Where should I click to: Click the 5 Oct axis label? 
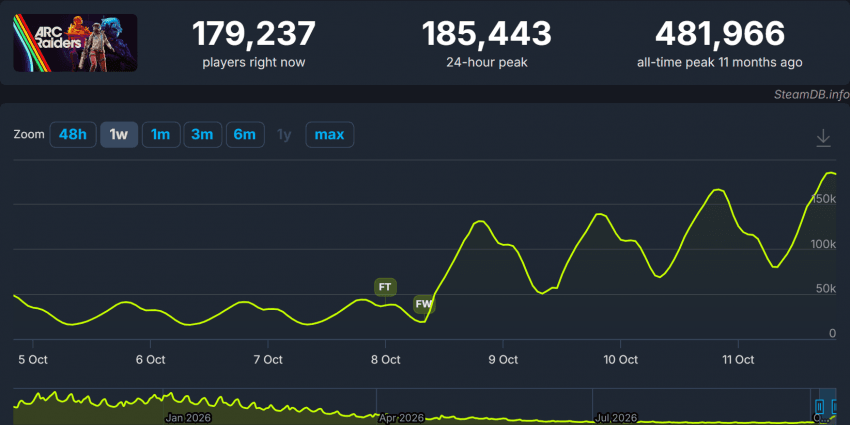[x=33, y=359]
